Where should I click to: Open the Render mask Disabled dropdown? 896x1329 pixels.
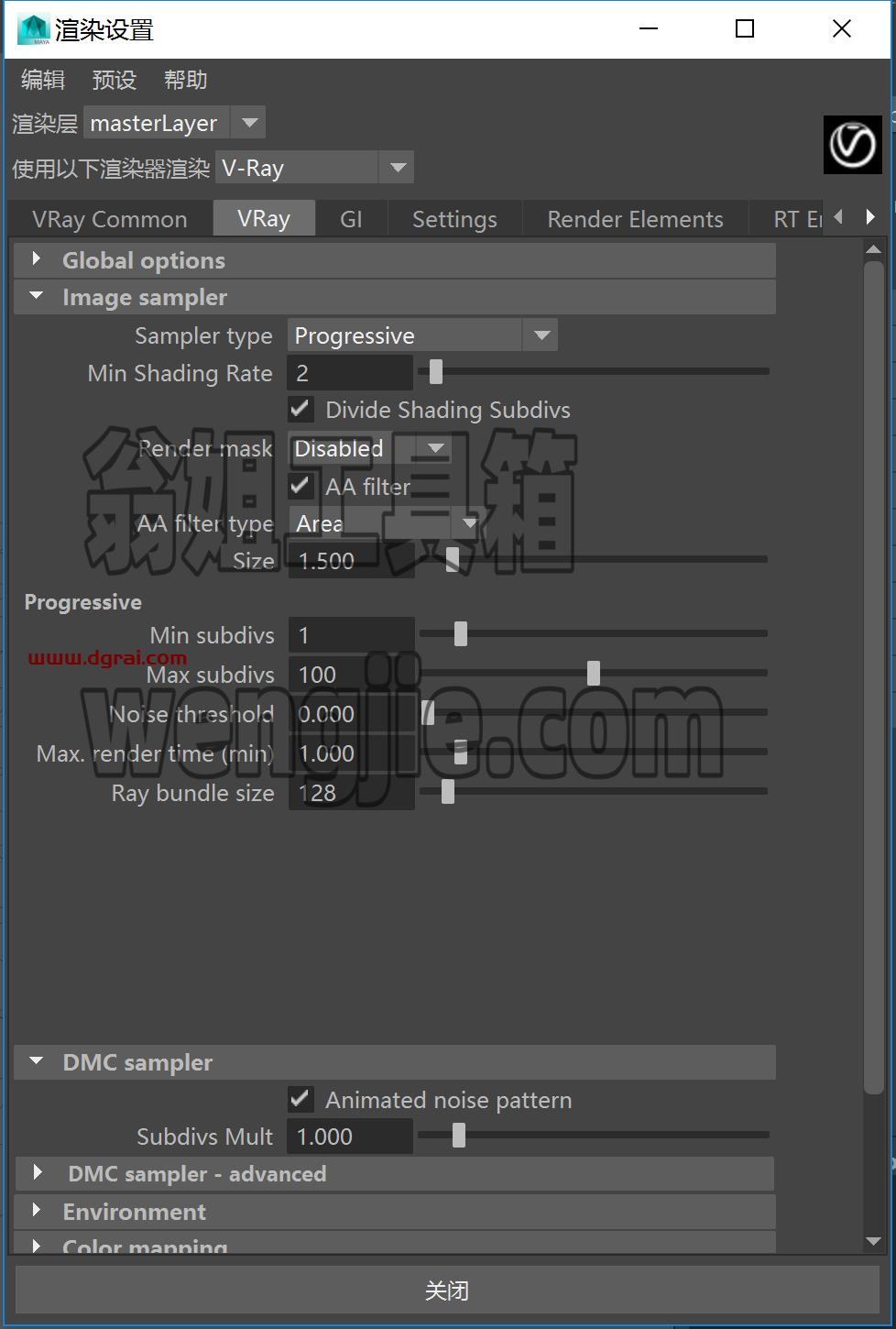[369, 448]
